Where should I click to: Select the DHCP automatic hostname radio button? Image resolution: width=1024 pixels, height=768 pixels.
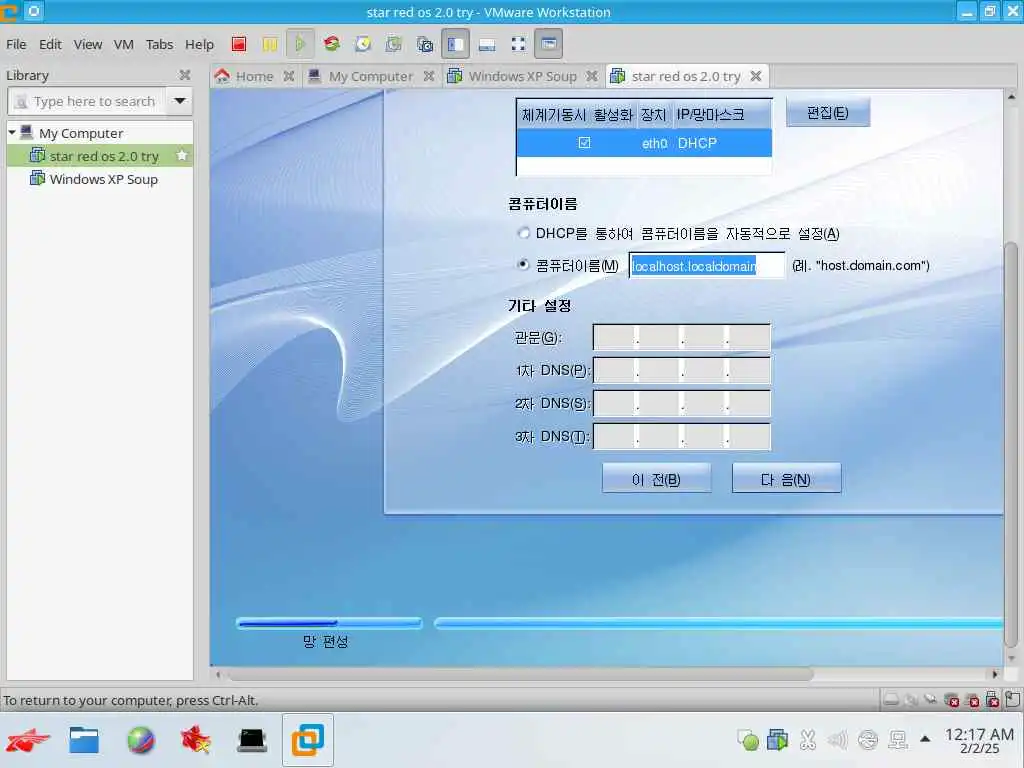coord(523,232)
